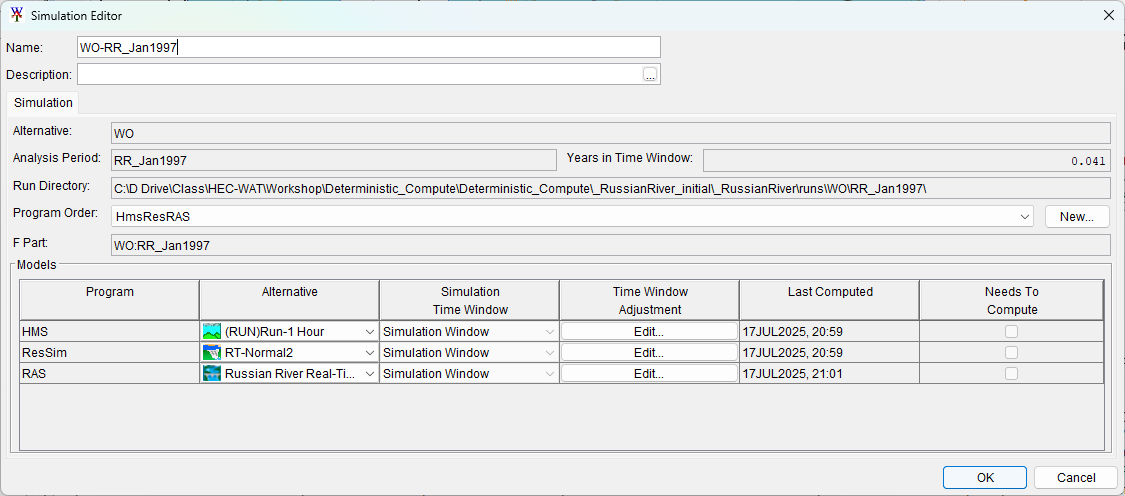The height and width of the screenshot is (496, 1125).
Task: Toggle Needs To Compute checkbox for HMS
Action: [1011, 332]
